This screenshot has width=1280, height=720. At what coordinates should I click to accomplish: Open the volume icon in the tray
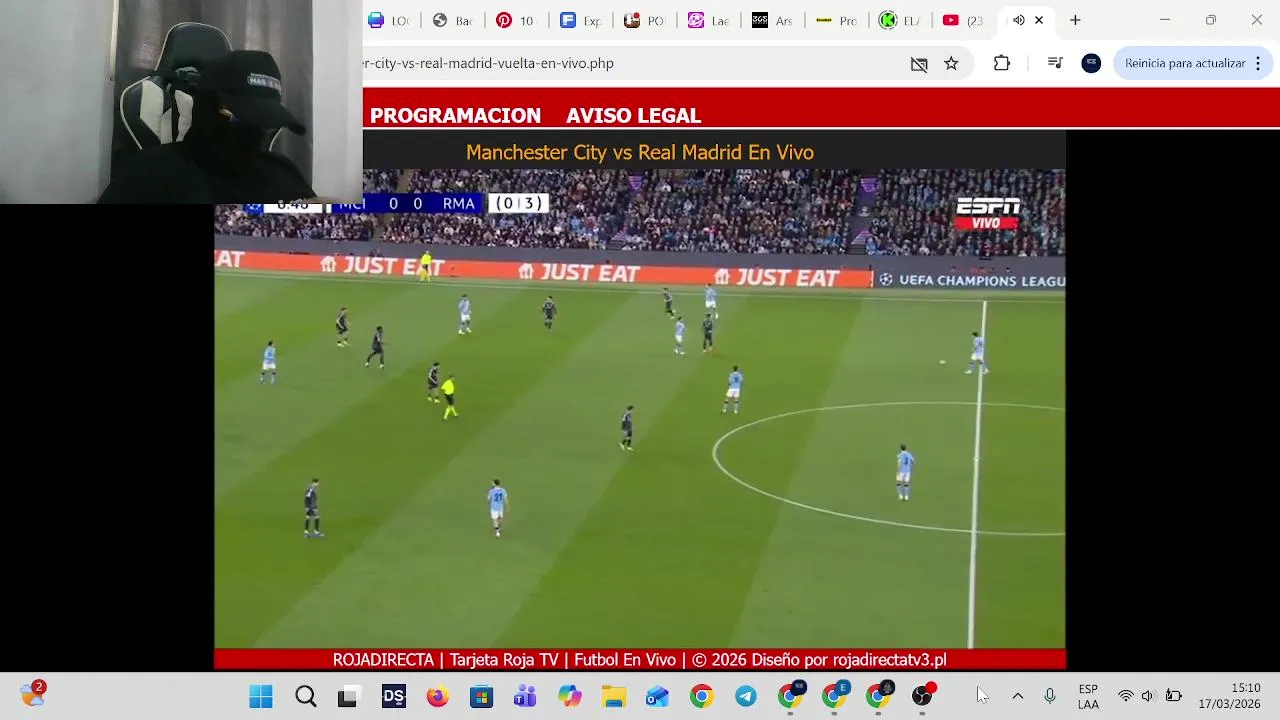[x=1148, y=696]
